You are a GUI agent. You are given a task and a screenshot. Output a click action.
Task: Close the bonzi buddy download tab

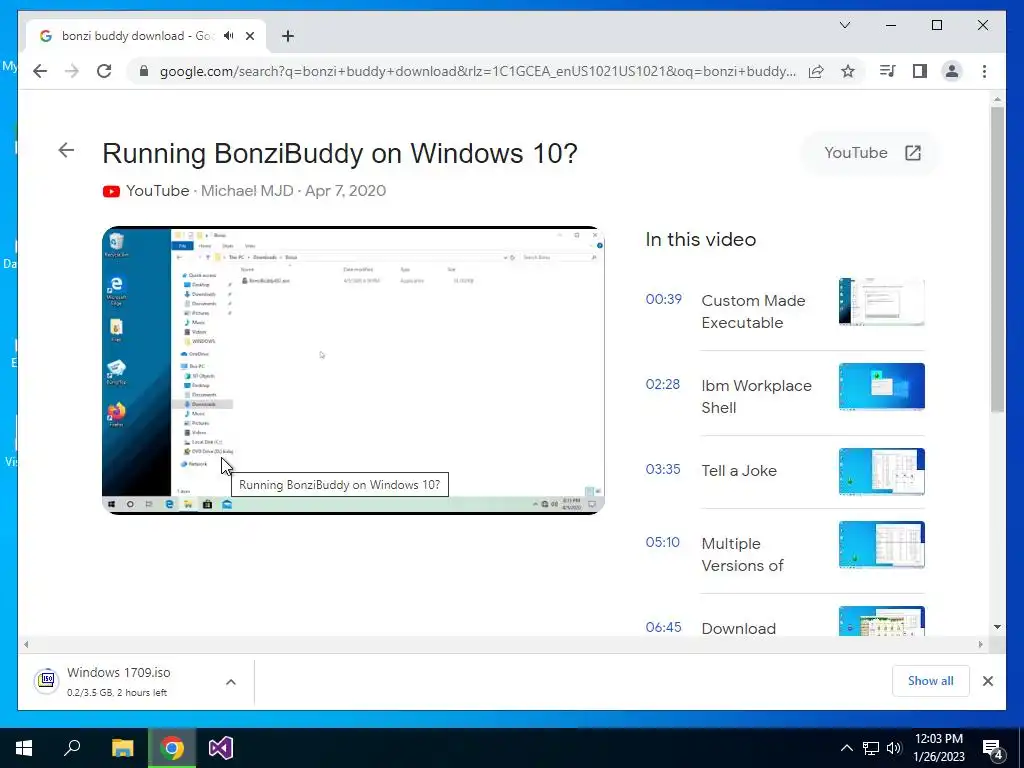(x=249, y=36)
